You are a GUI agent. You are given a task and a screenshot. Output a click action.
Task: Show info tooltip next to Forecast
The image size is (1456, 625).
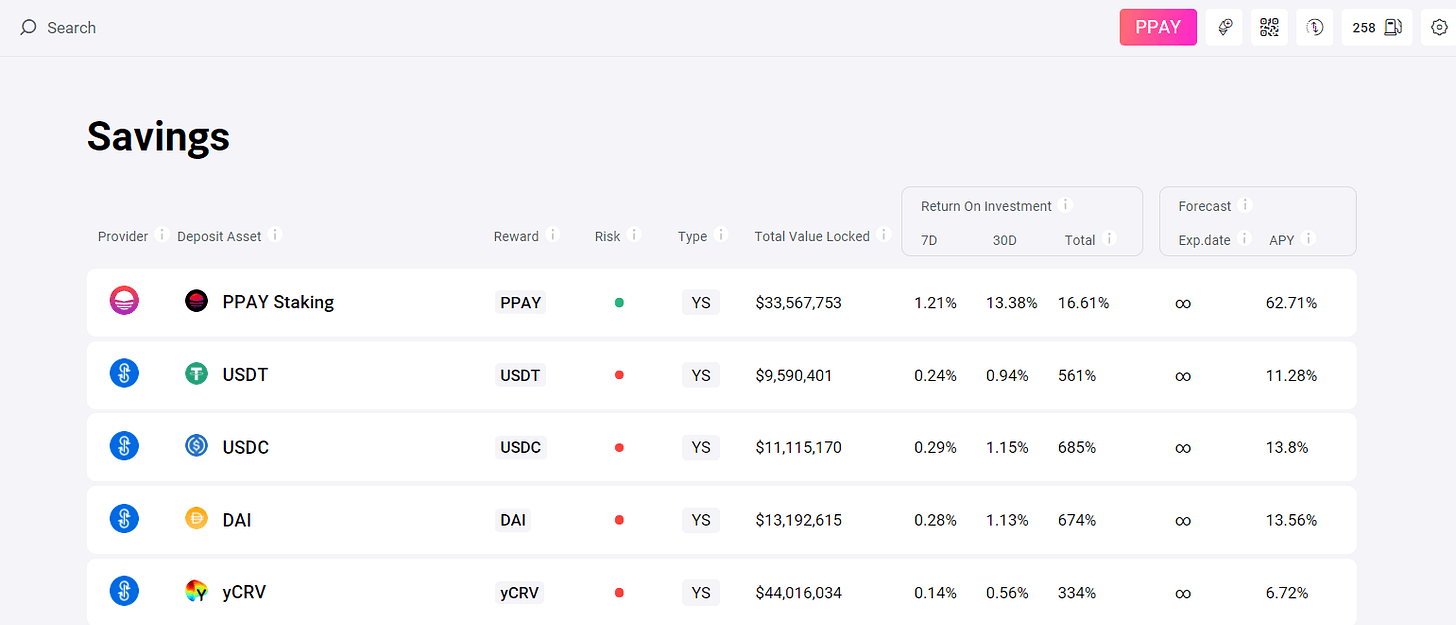[x=1246, y=205]
